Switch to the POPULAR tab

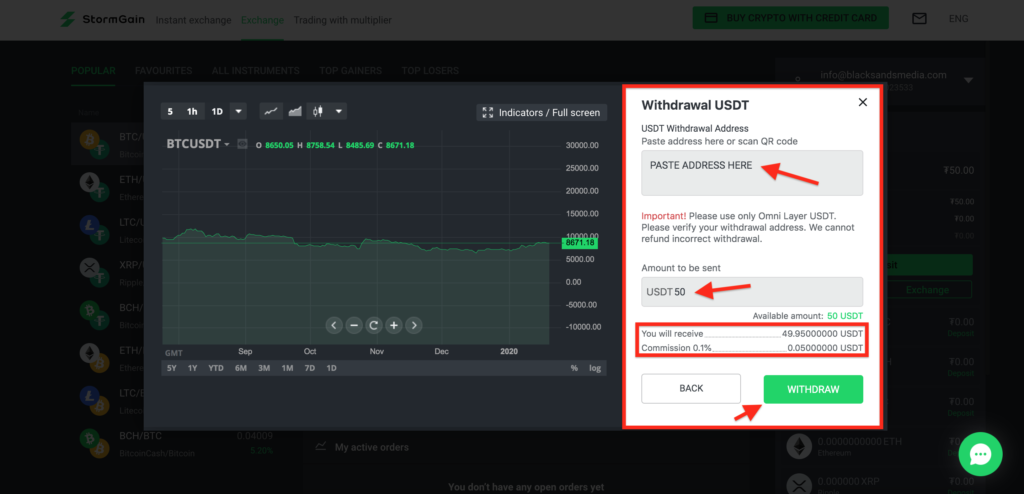pyautogui.click(x=93, y=71)
